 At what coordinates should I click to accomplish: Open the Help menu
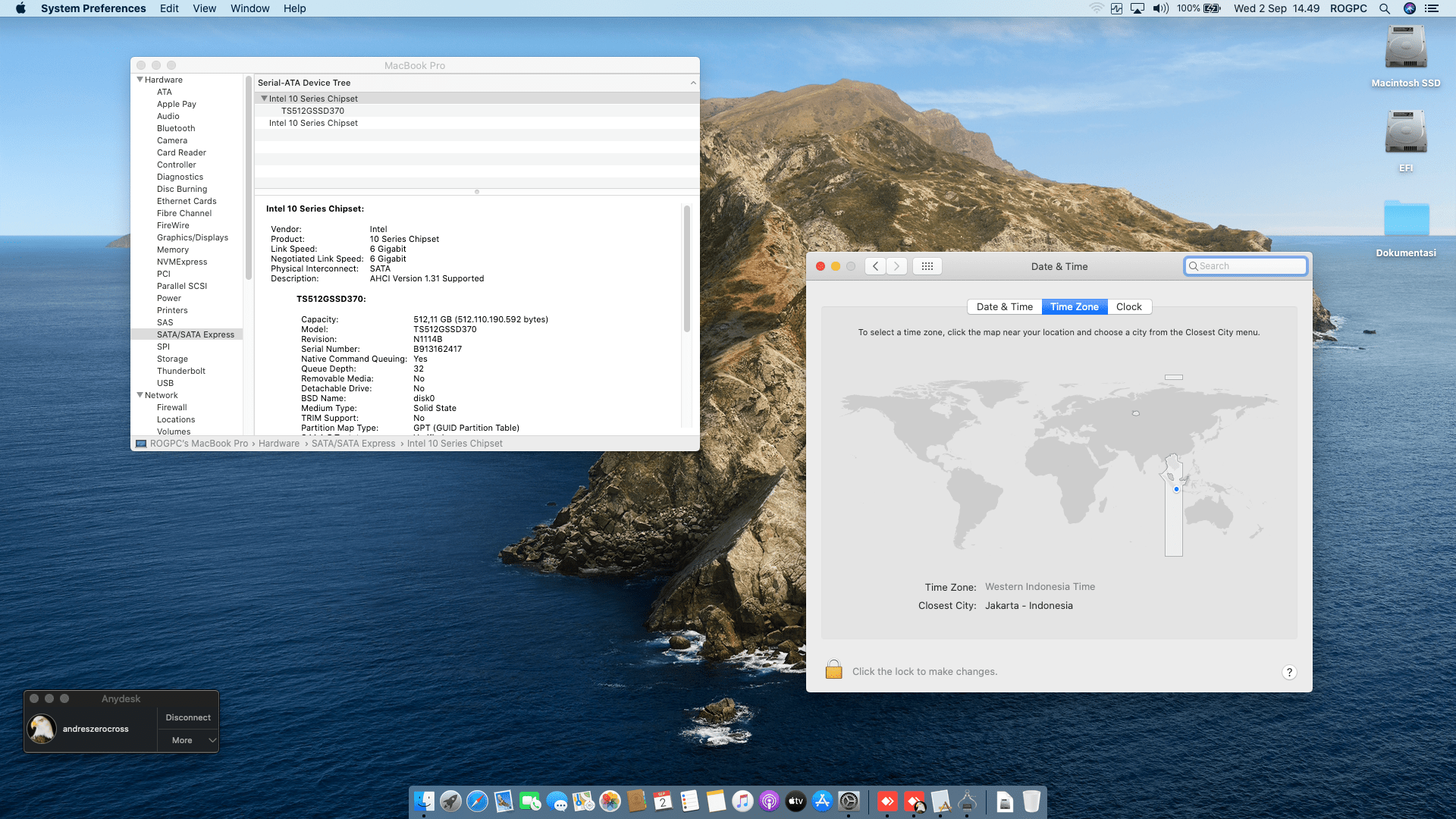pos(294,8)
